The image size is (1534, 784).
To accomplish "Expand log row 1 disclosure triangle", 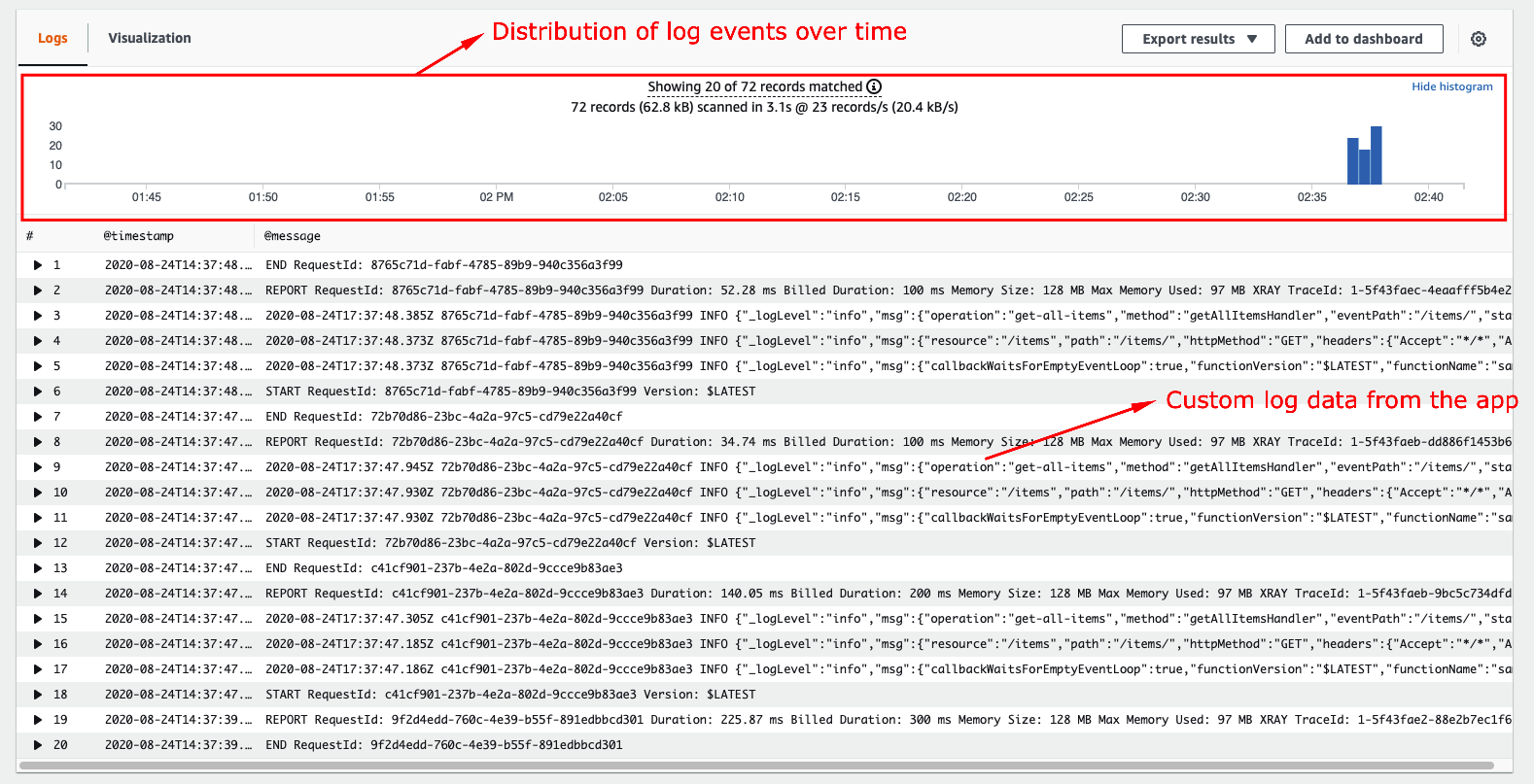I will (38, 265).
